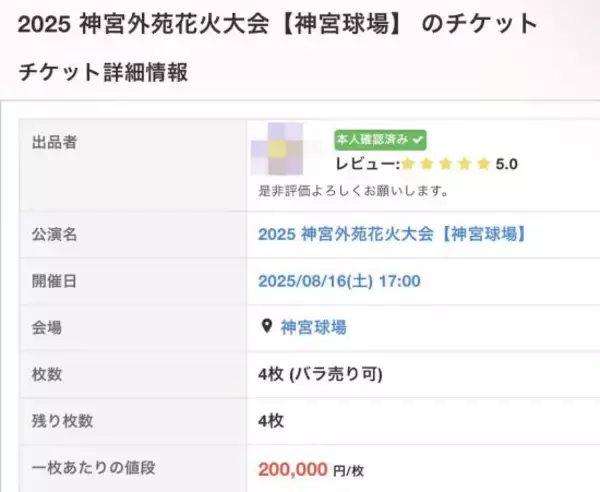Click the fourth review star icon
600x492 pixels.
pyautogui.click(x=466, y=164)
